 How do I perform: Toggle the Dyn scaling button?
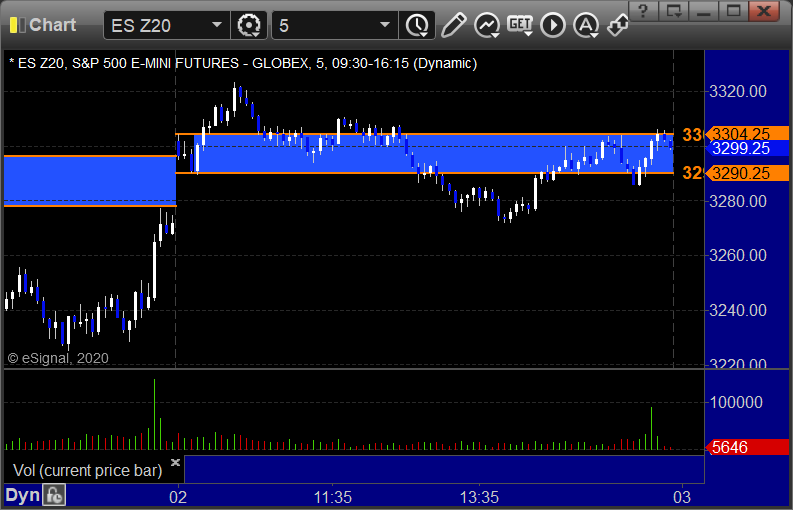pyautogui.click(x=22, y=495)
